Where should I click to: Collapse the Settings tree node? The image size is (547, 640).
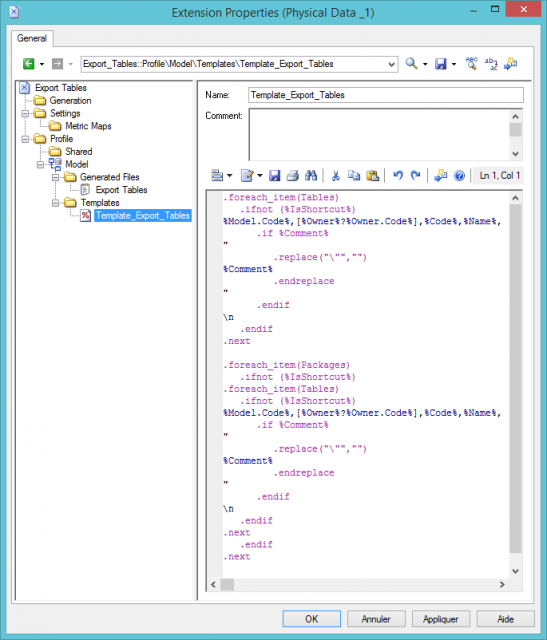pyautogui.click(x=25, y=113)
